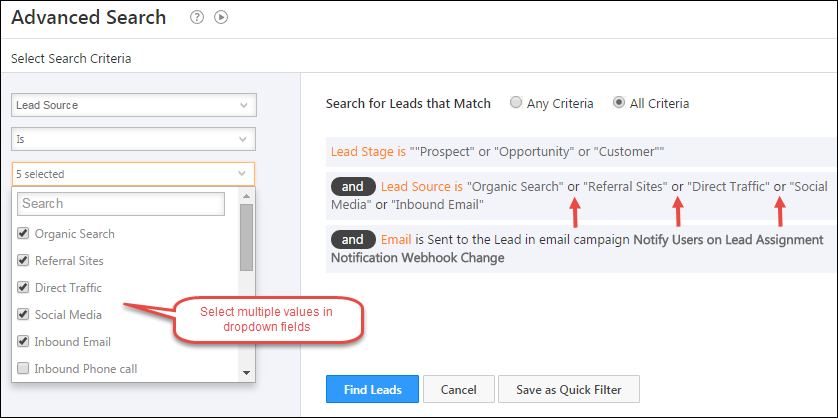The height and width of the screenshot is (418, 838).
Task: Collapse the '5 selected' values dropdown
Action: pyautogui.click(x=133, y=174)
